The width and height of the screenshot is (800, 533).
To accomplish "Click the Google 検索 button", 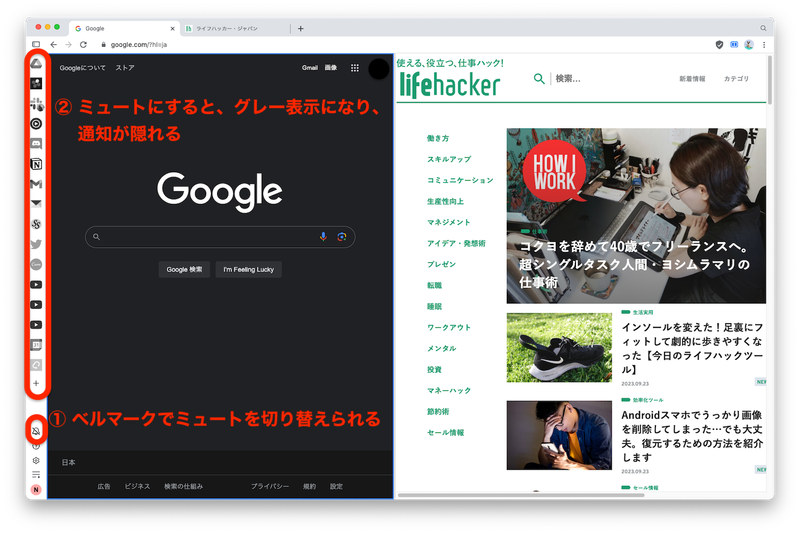I will [x=184, y=269].
